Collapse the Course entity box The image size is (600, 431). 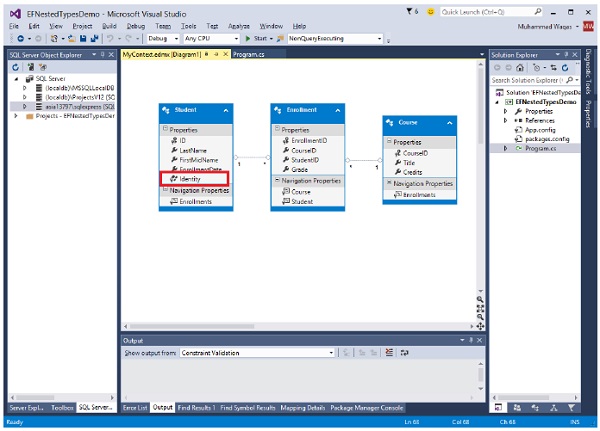pos(449,124)
